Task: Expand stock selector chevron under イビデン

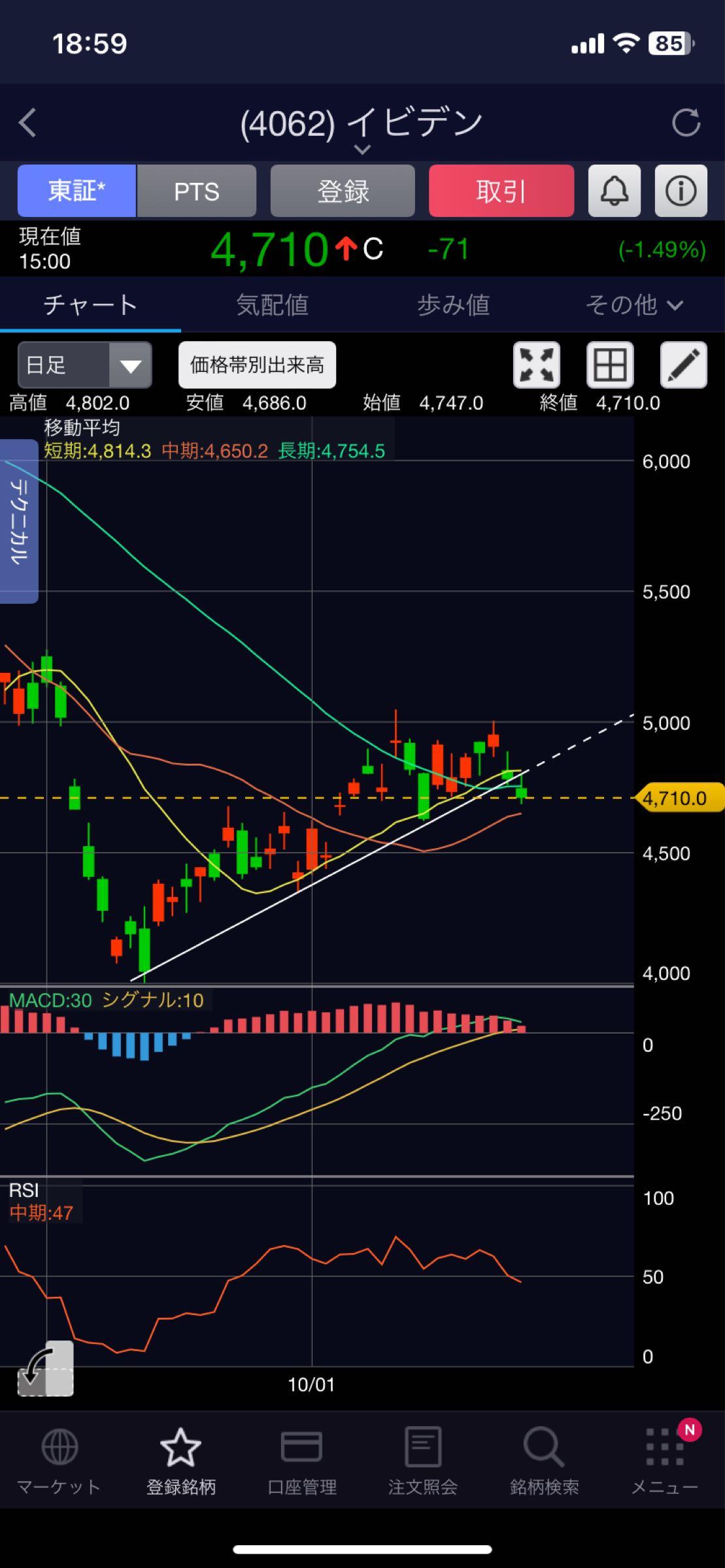Action: 362,150
